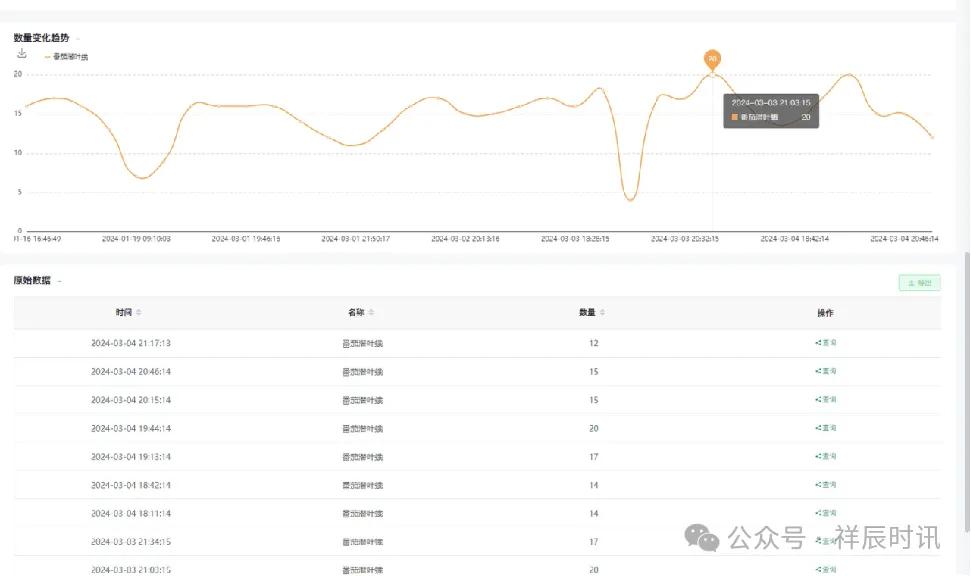This screenshot has height=576, width=971.
Task: Open 查询 for the 2024-03-04 19:13:14 record
Action: tap(825, 456)
